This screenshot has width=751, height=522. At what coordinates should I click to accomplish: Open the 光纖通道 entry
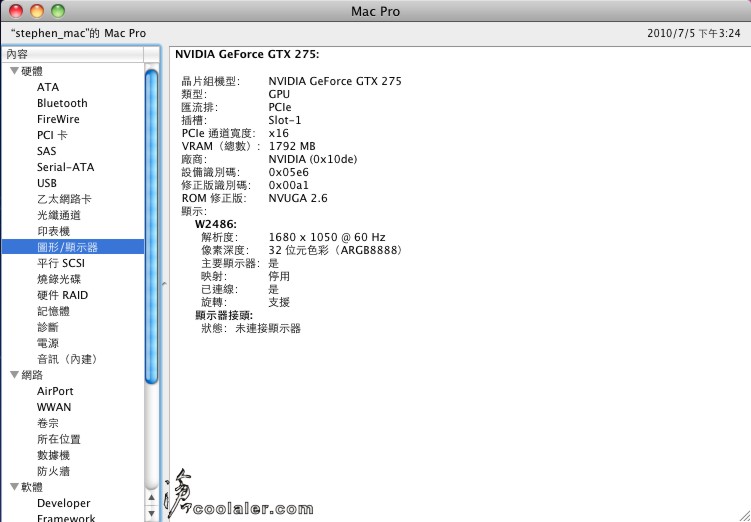click(58, 215)
